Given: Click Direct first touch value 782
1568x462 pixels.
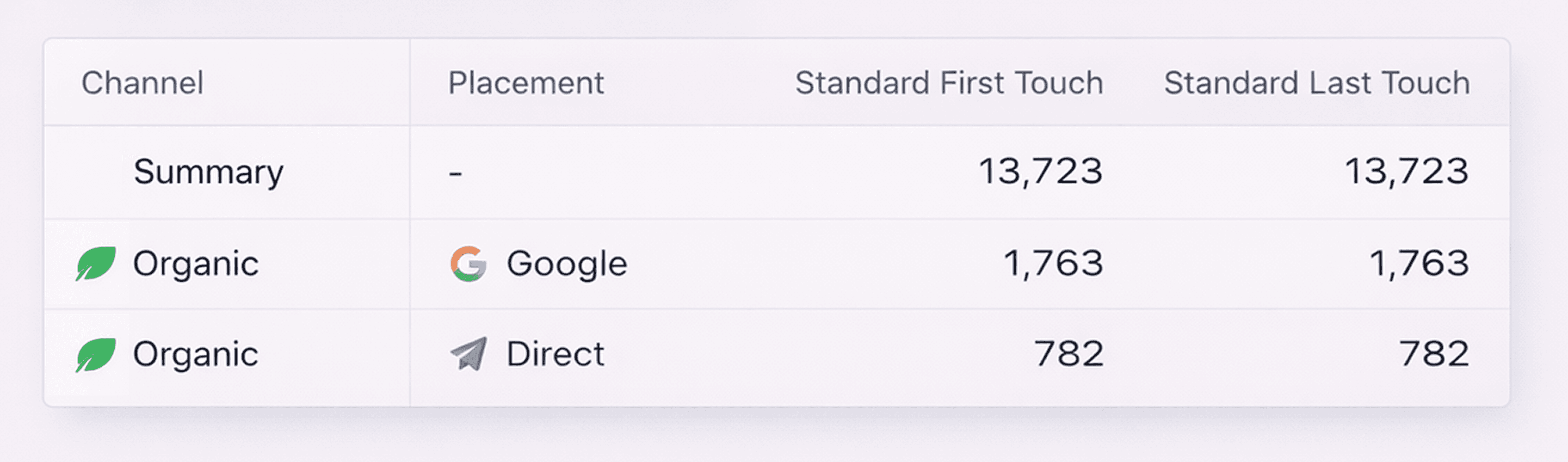Looking at the screenshot, I should pyautogui.click(x=1068, y=354).
